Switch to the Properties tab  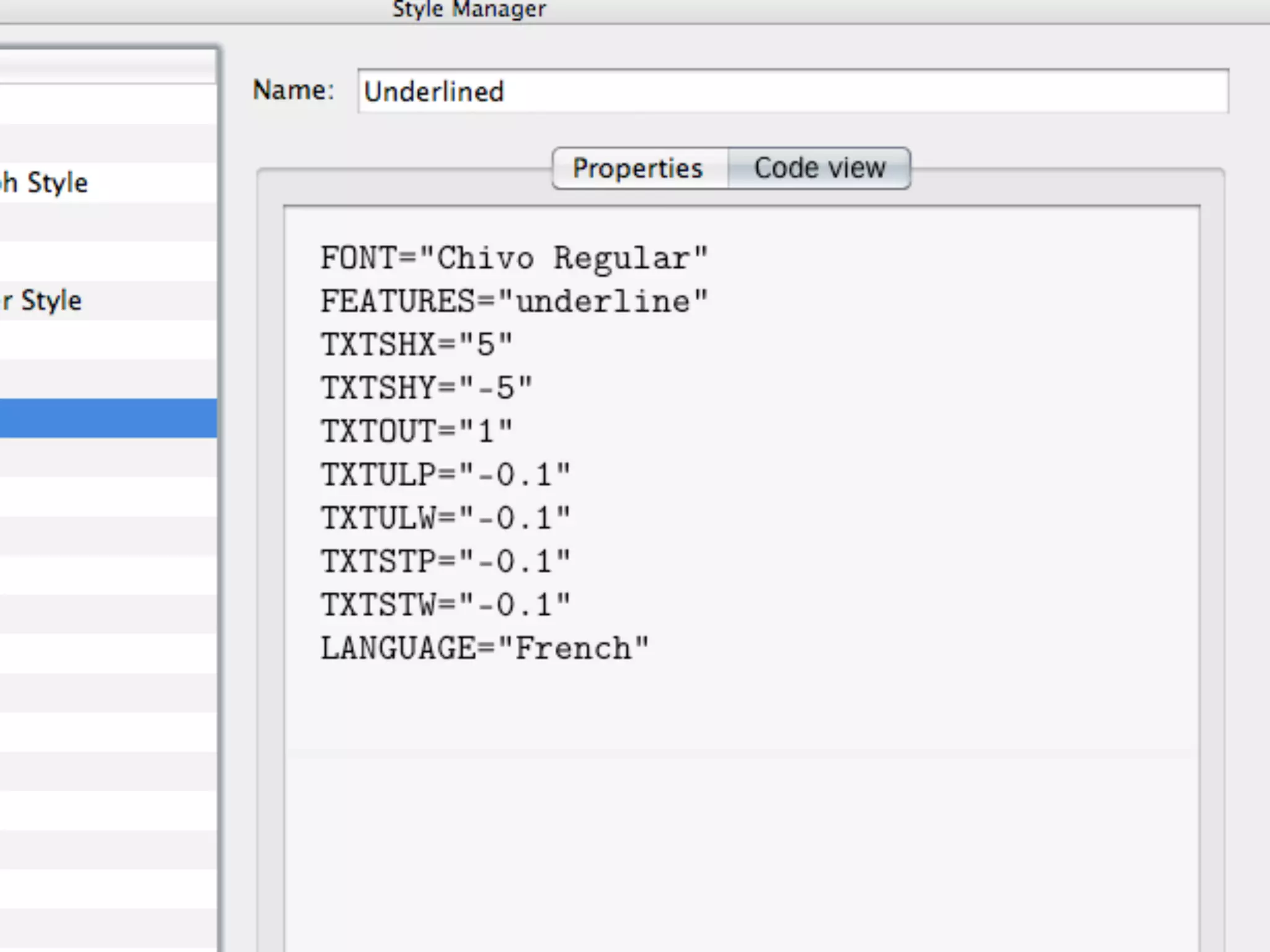tap(639, 169)
